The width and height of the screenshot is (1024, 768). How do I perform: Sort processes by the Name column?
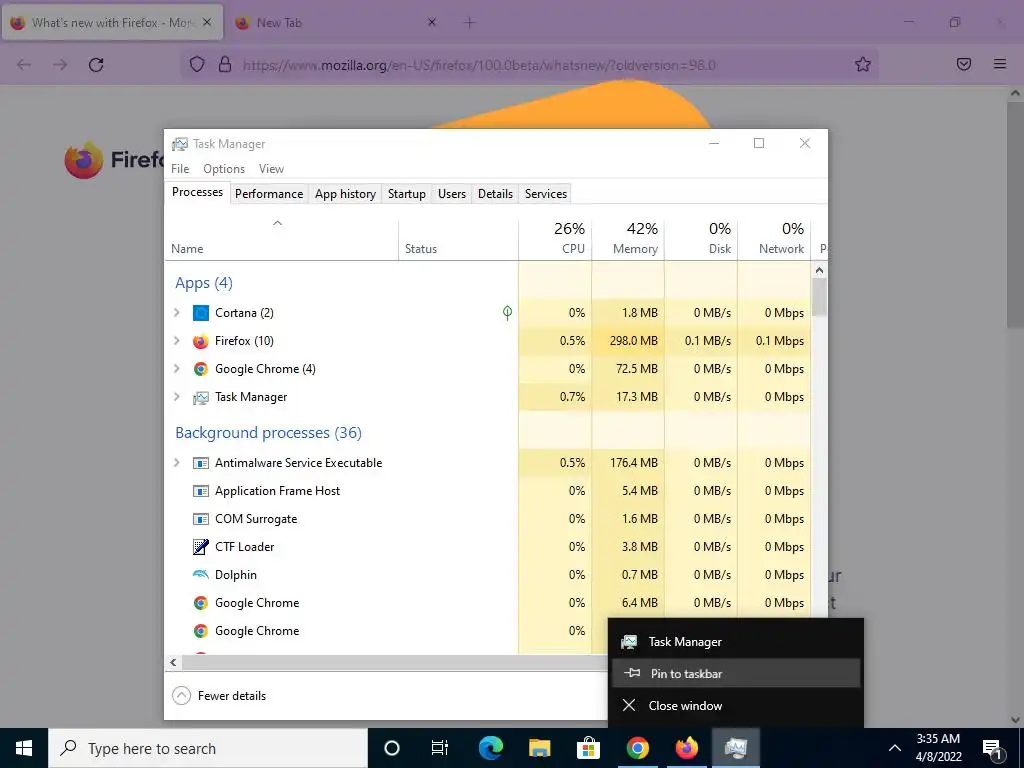tap(281, 240)
